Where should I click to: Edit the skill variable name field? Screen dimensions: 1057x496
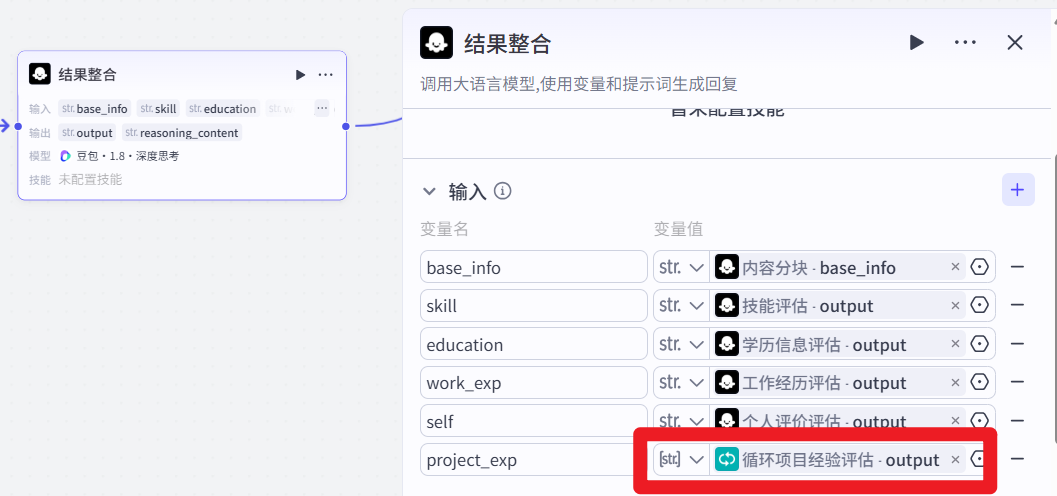(534, 306)
